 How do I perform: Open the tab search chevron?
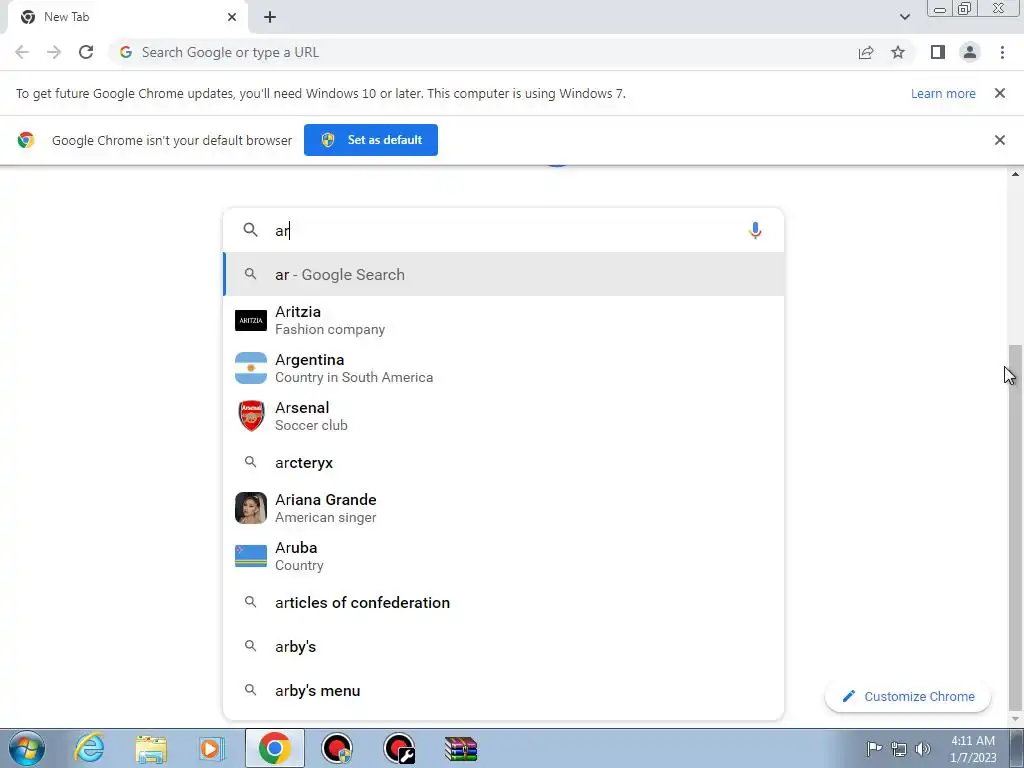click(904, 17)
